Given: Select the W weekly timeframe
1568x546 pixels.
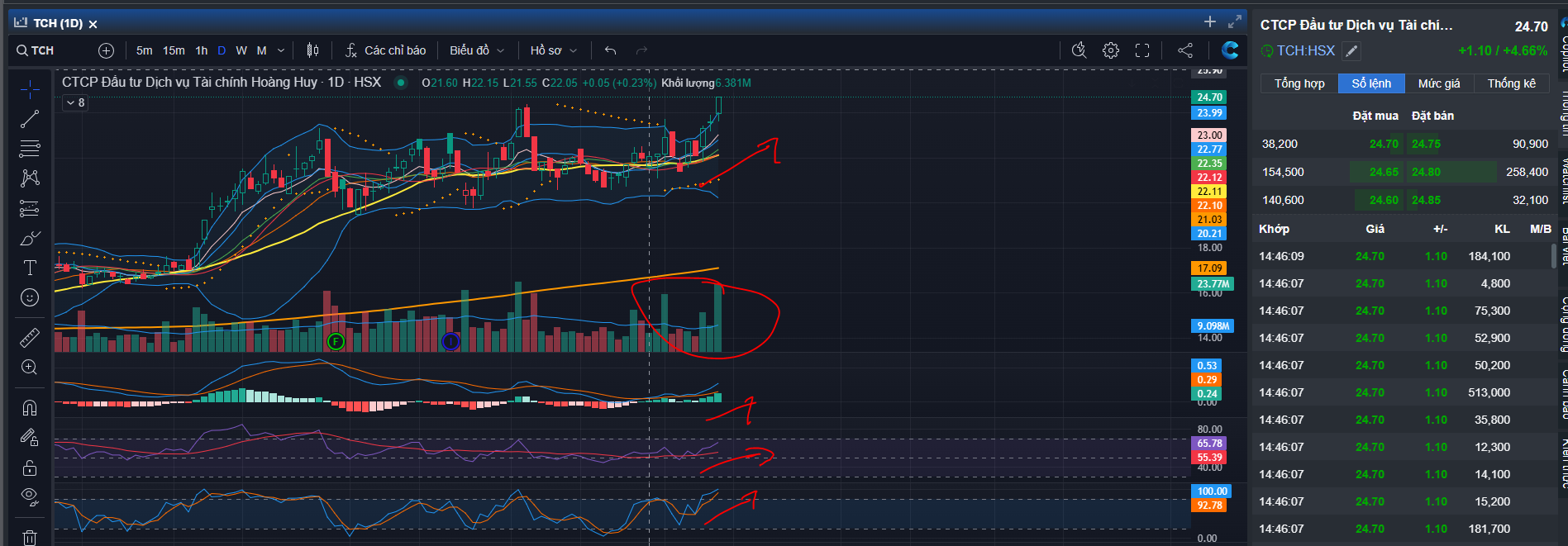Looking at the screenshot, I should [241, 50].
